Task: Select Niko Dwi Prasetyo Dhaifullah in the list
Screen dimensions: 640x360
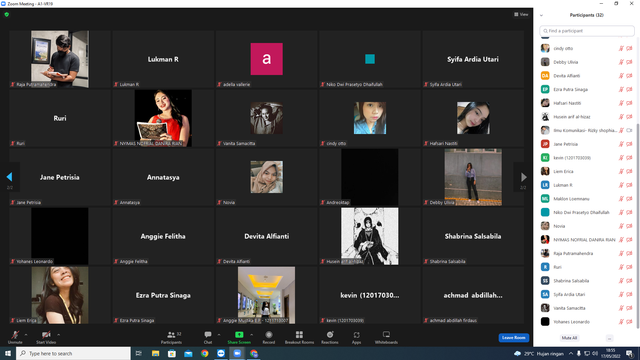Action: [x=587, y=212]
